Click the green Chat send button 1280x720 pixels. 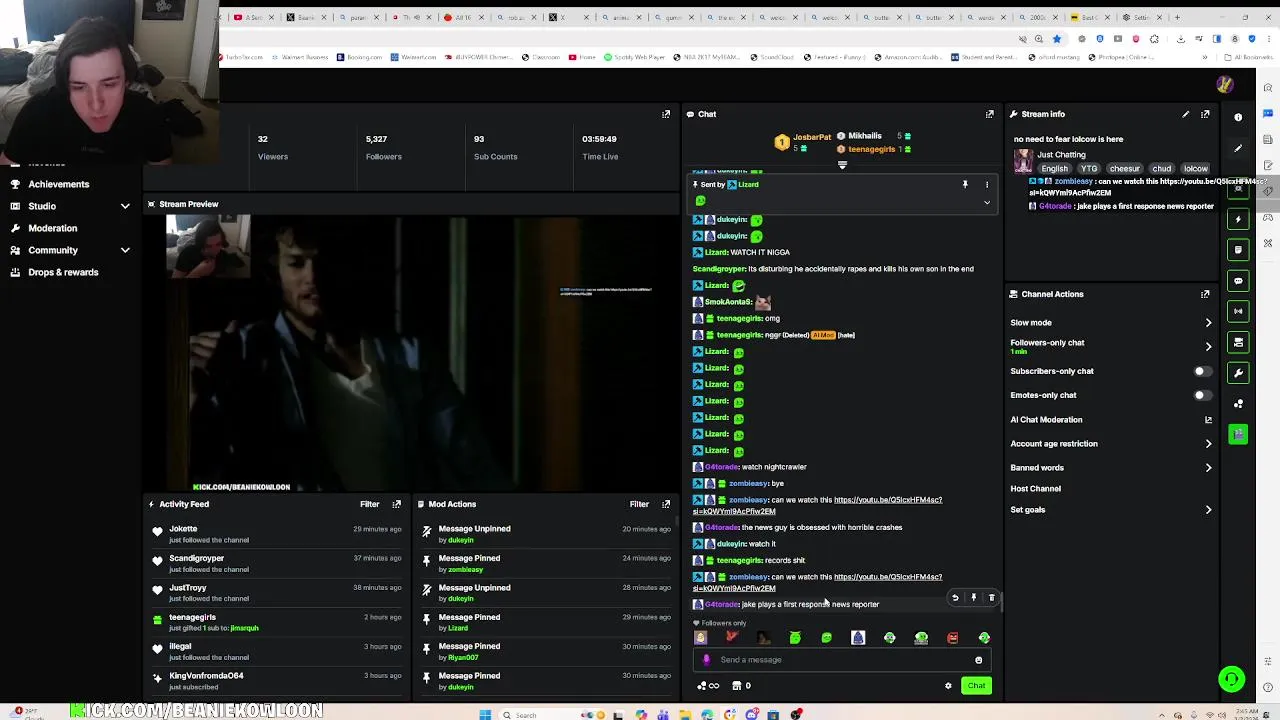click(x=976, y=686)
